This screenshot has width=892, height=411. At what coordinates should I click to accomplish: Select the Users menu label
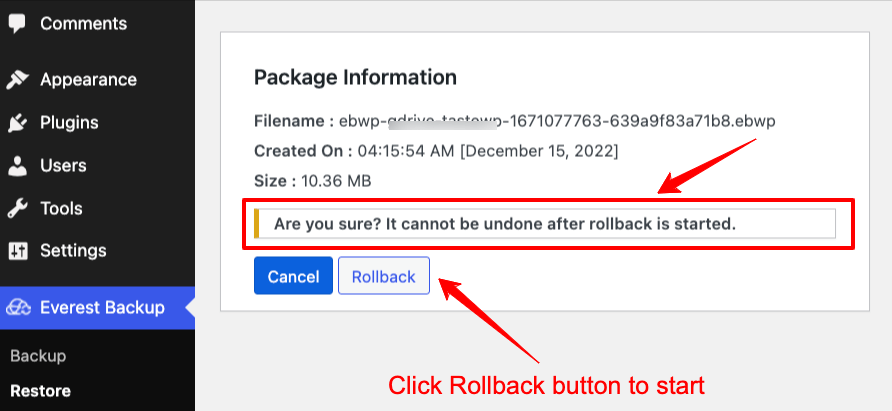click(x=63, y=166)
